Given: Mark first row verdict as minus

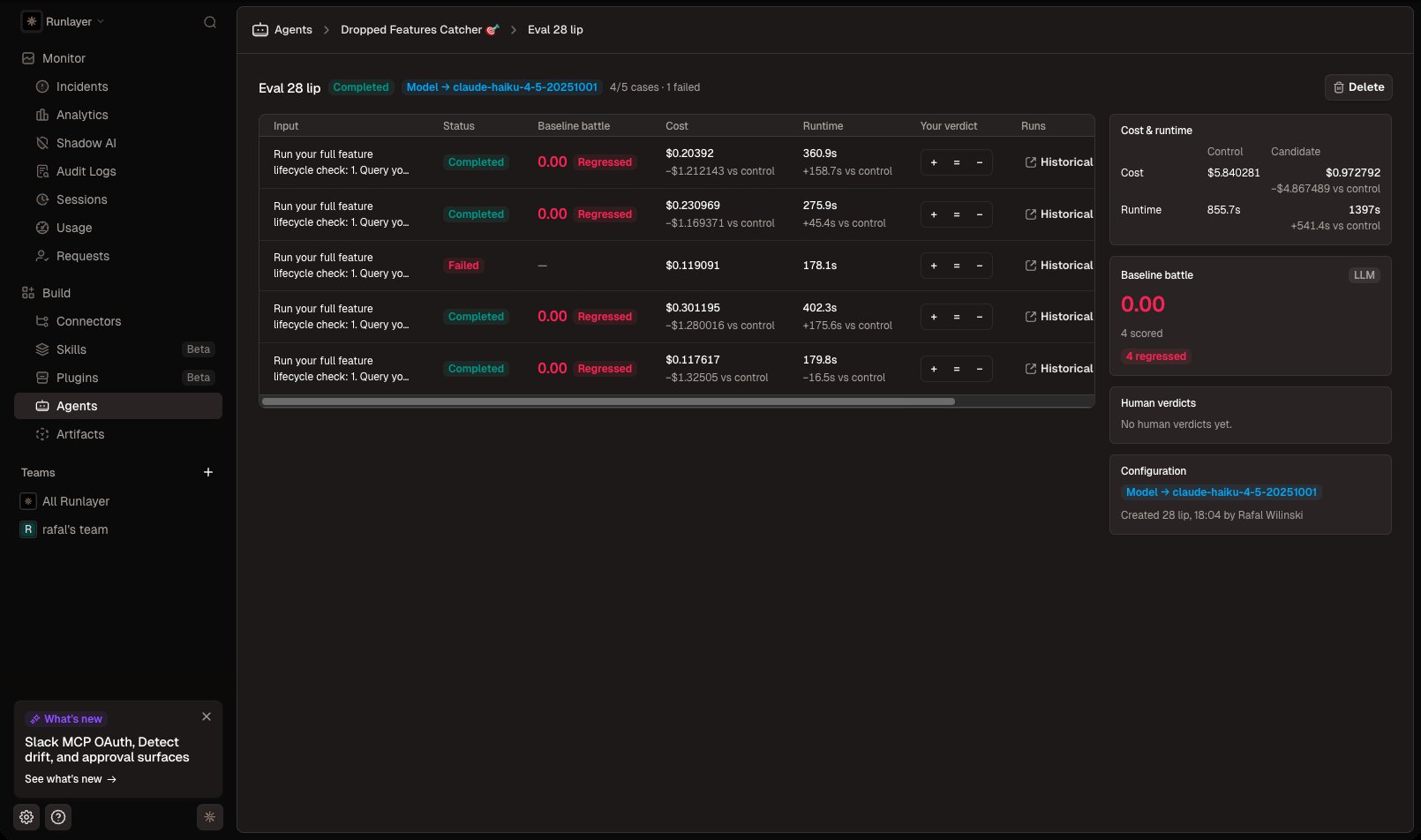Looking at the screenshot, I should pyautogui.click(x=980, y=162).
